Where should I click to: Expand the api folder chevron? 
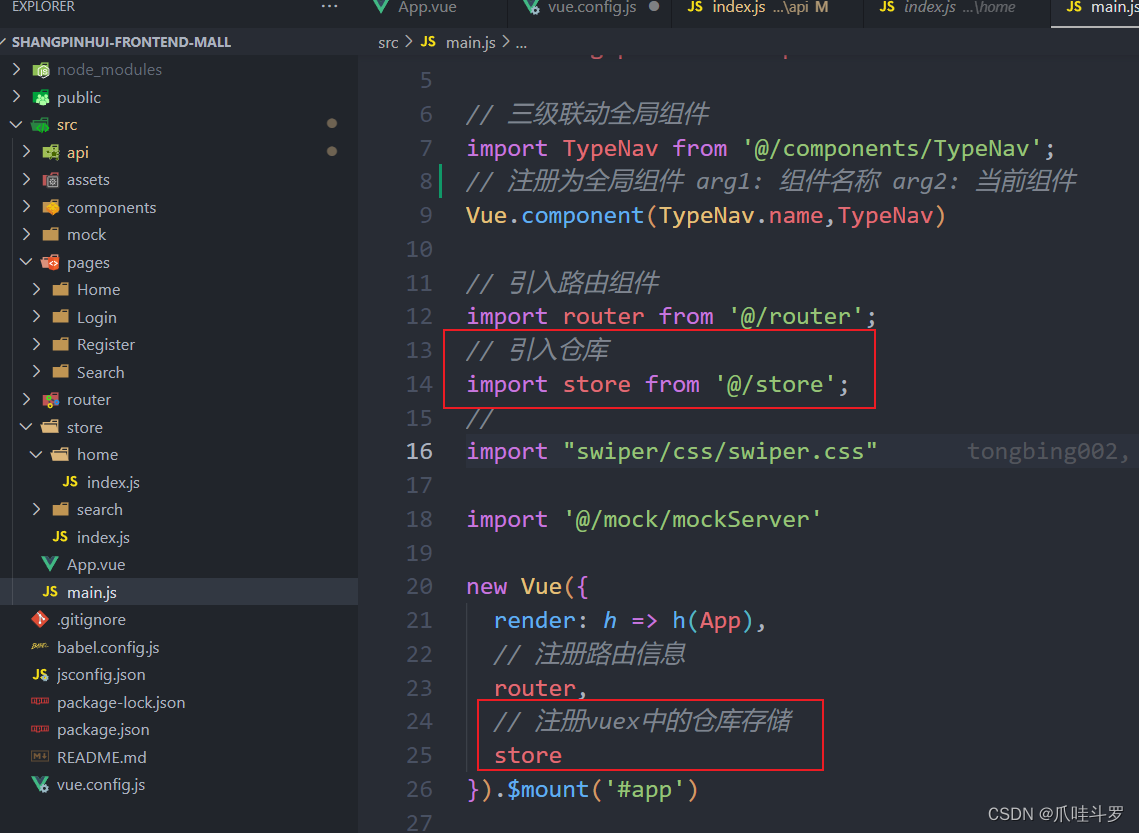point(27,153)
